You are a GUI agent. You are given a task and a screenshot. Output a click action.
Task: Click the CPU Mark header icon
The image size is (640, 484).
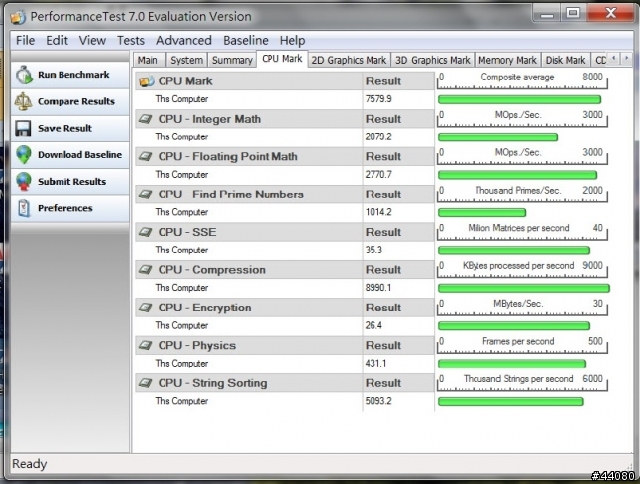(147, 81)
